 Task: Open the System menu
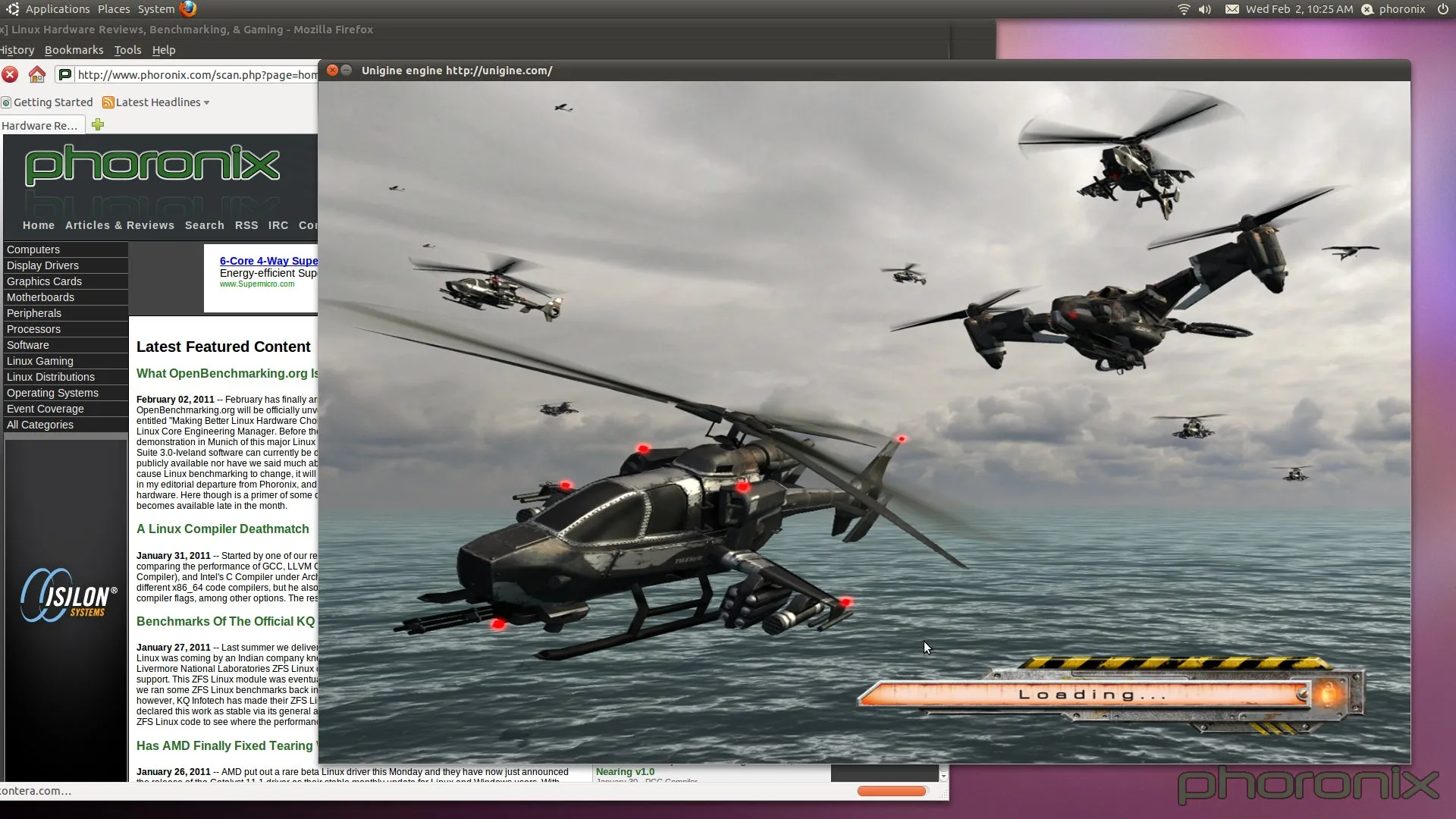(x=156, y=9)
